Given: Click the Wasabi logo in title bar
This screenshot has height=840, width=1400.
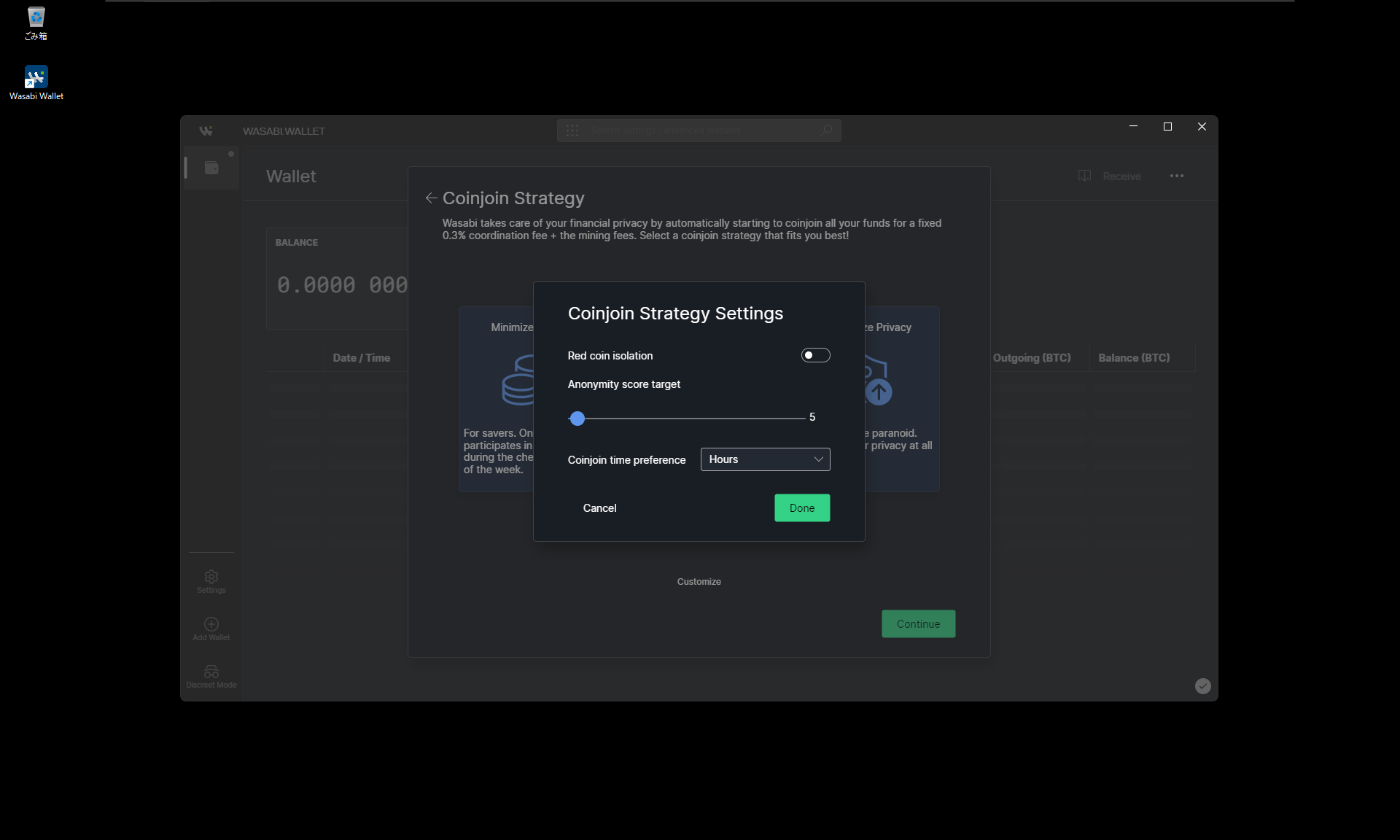Looking at the screenshot, I should point(206,131).
